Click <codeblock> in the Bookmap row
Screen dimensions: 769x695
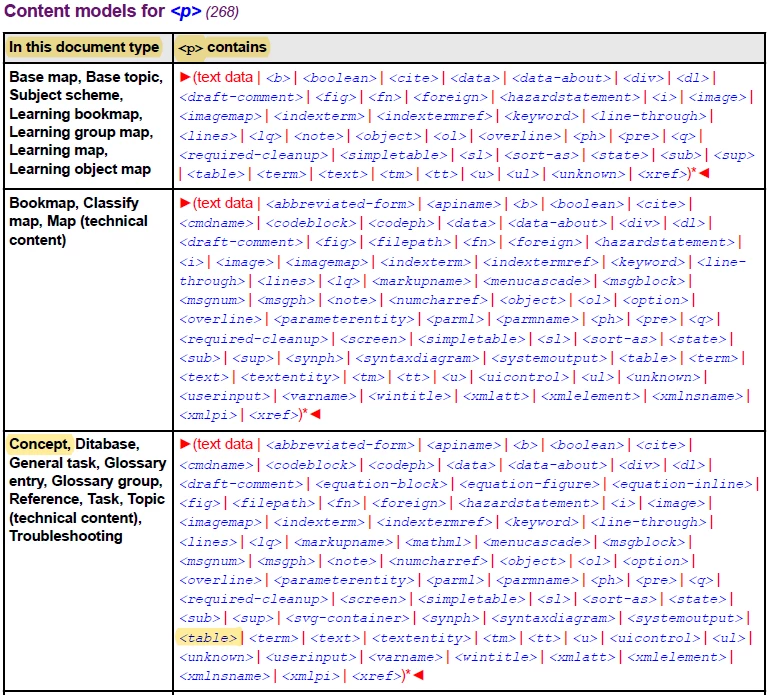(x=311, y=223)
